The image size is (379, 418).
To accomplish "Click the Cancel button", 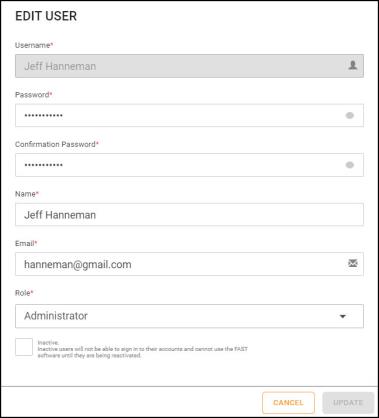I will (x=288, y=403).
